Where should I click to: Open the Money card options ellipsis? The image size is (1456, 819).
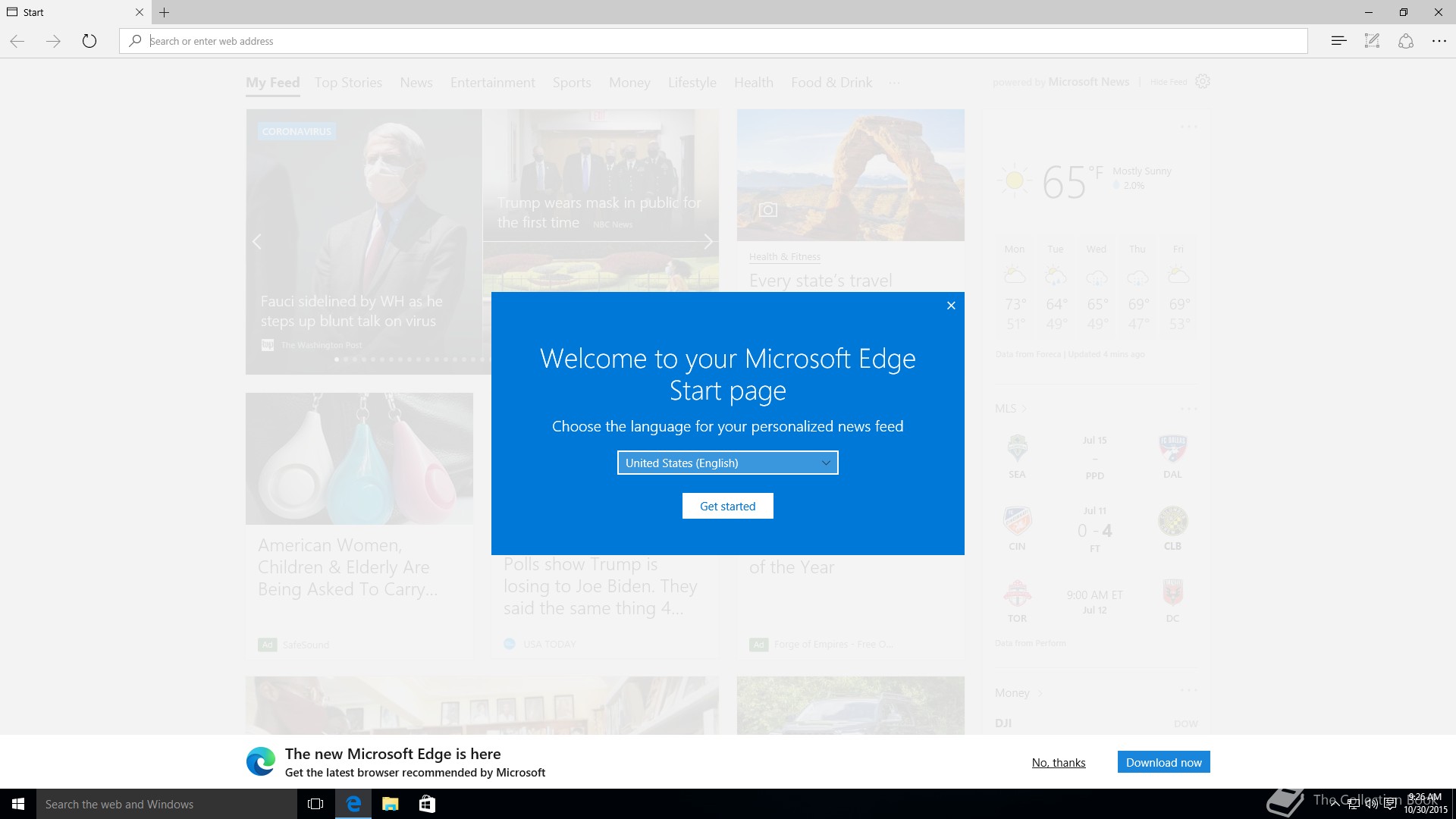click(1188, 690)
